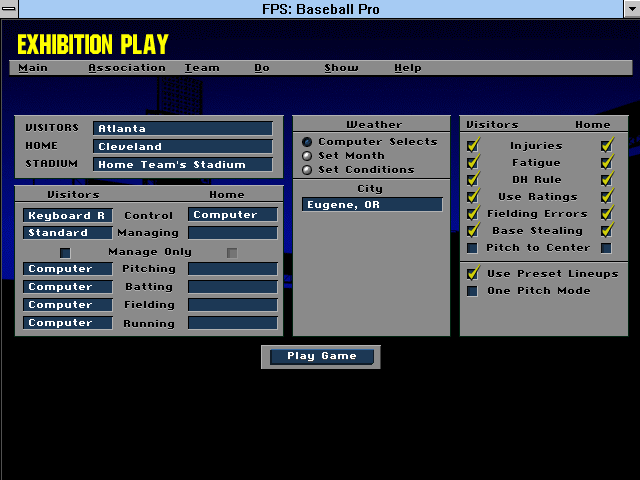Image resolution: width=640 pixels, height=480 pixels.
Task: Change Visitors control from Keyboard R
Action: tap(68, 215)
